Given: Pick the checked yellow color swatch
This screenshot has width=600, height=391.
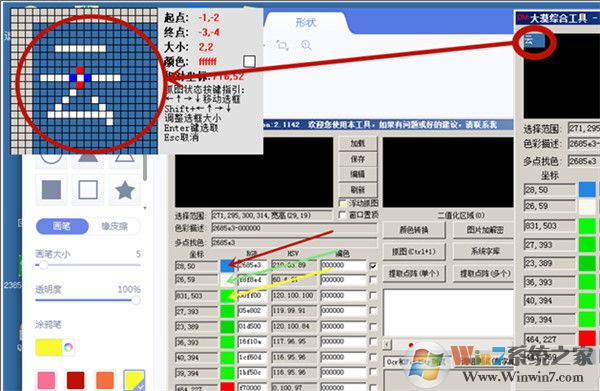Looking at the screenshot, I should pos(134,381).
